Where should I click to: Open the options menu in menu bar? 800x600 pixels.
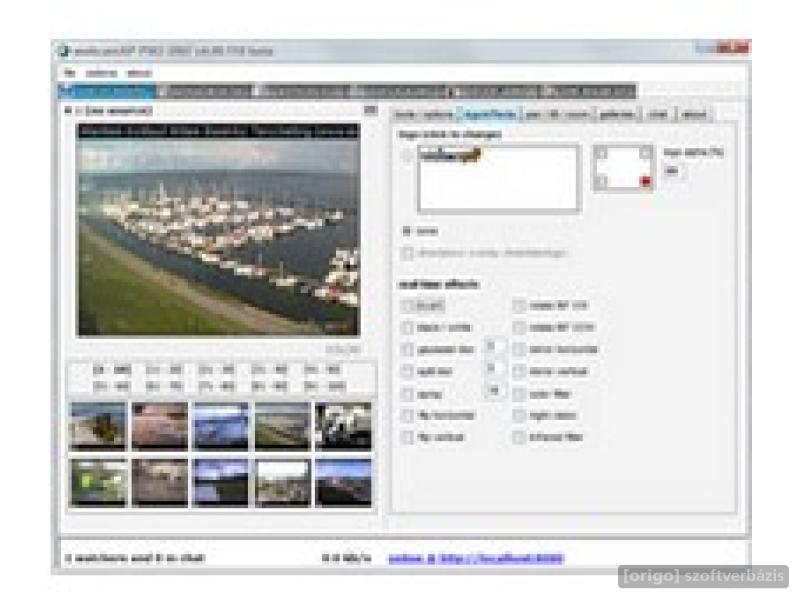click(101, 73)
